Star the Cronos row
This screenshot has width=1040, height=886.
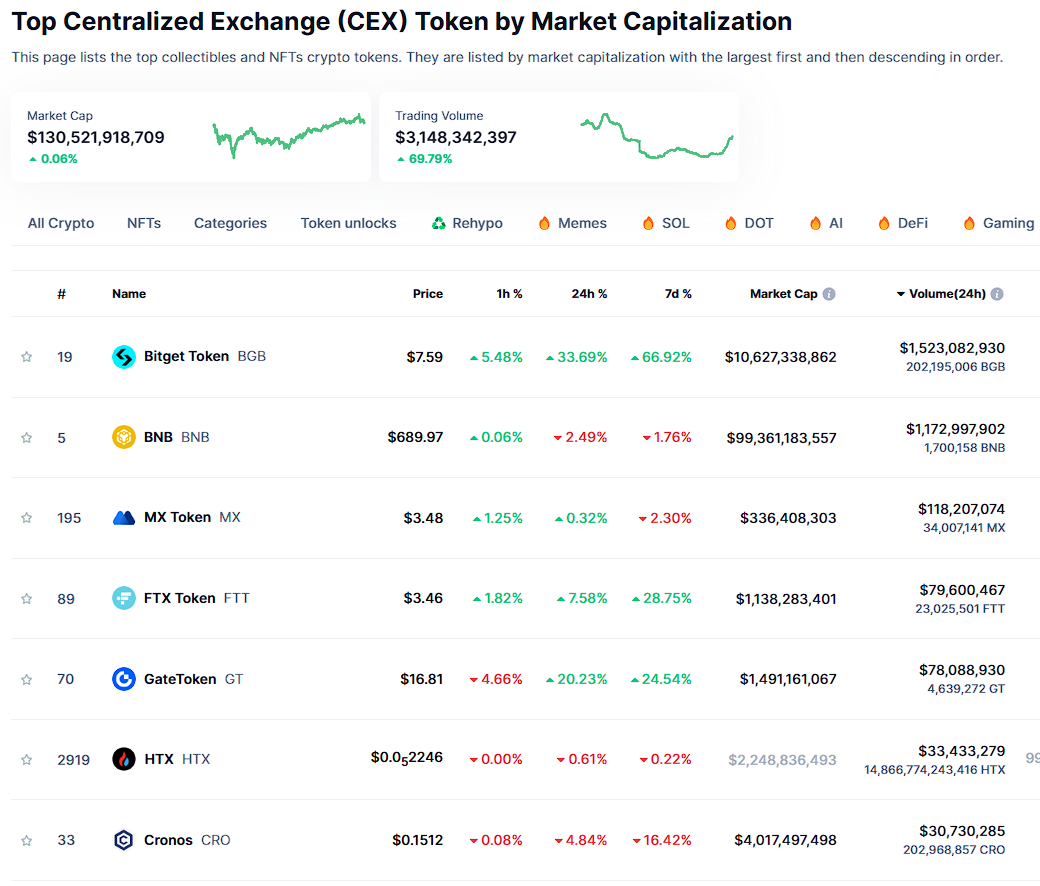(x=26, y=840)
